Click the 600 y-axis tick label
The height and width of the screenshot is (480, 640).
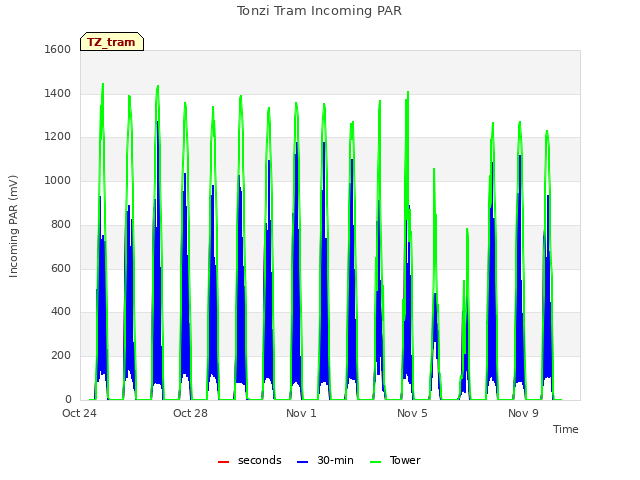(x=61, y=268)
